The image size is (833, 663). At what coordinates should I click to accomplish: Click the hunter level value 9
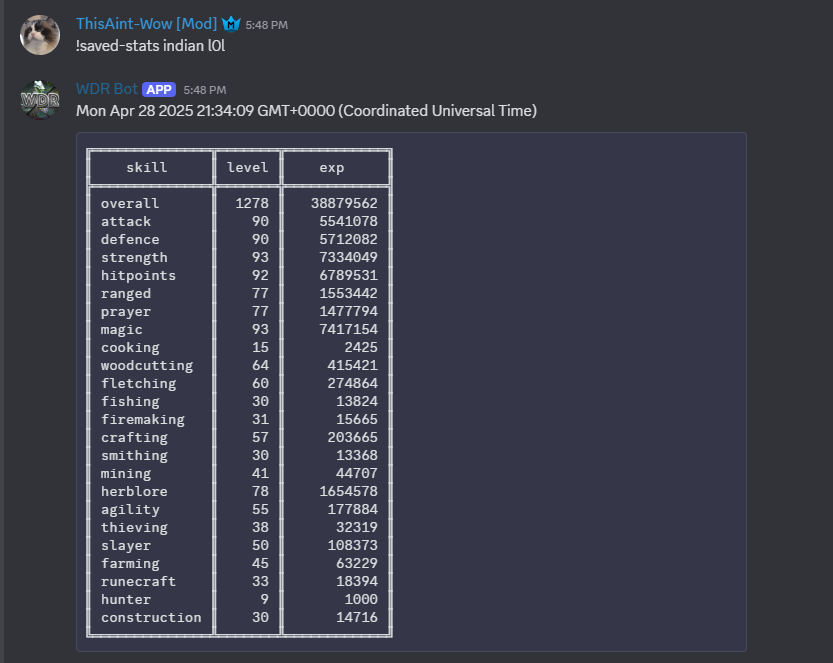(x=265, y=599)
